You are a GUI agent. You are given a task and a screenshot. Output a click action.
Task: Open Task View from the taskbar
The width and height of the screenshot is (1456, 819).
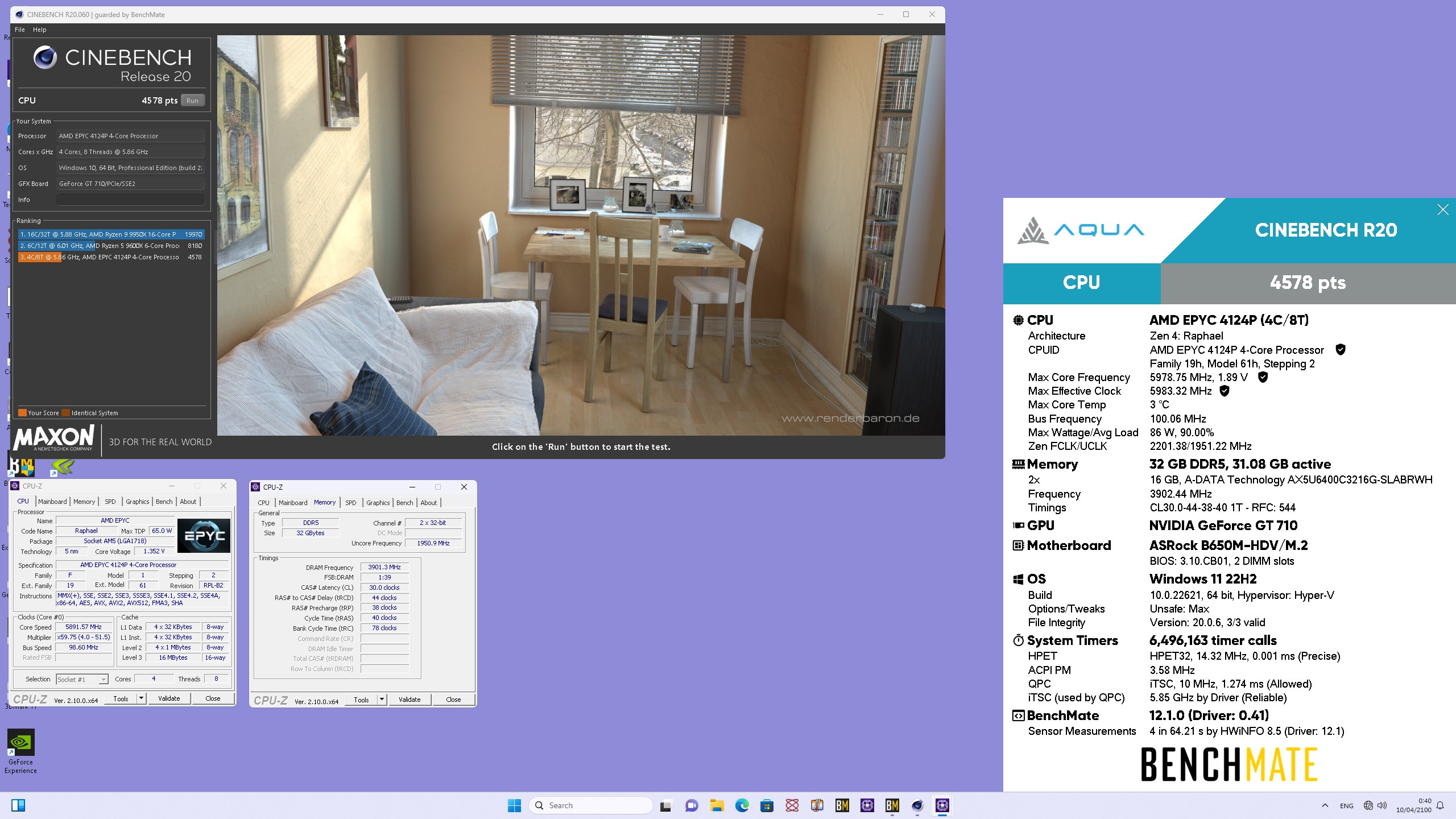click(x=665, y=805)
